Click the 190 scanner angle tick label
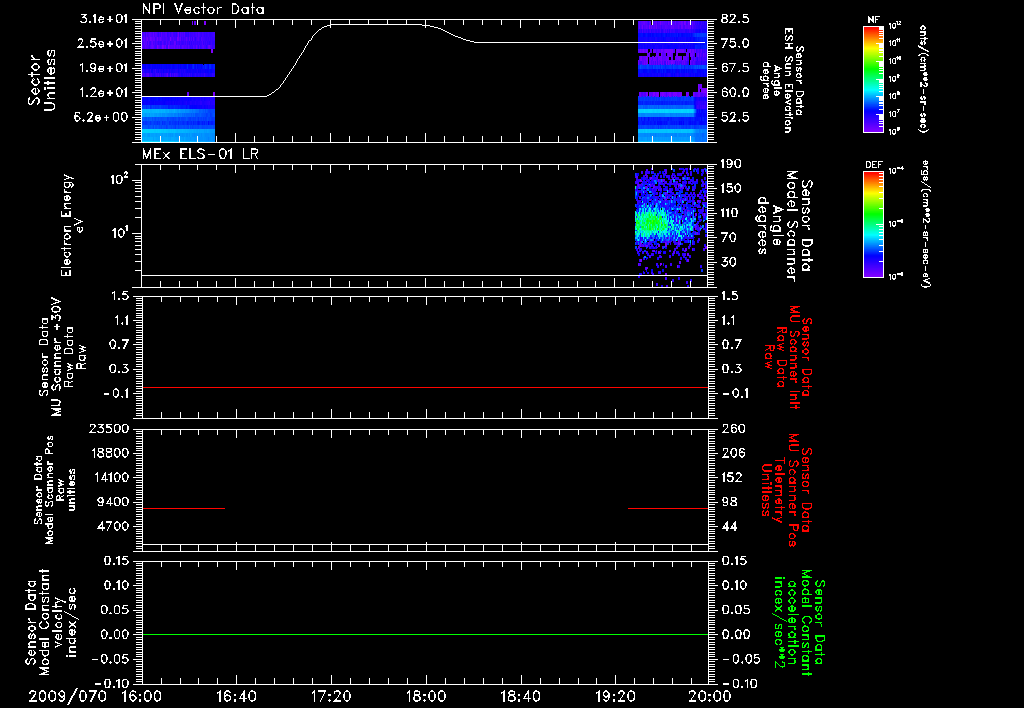Viewport: 1024px width, 708px height. coord(731,164)
